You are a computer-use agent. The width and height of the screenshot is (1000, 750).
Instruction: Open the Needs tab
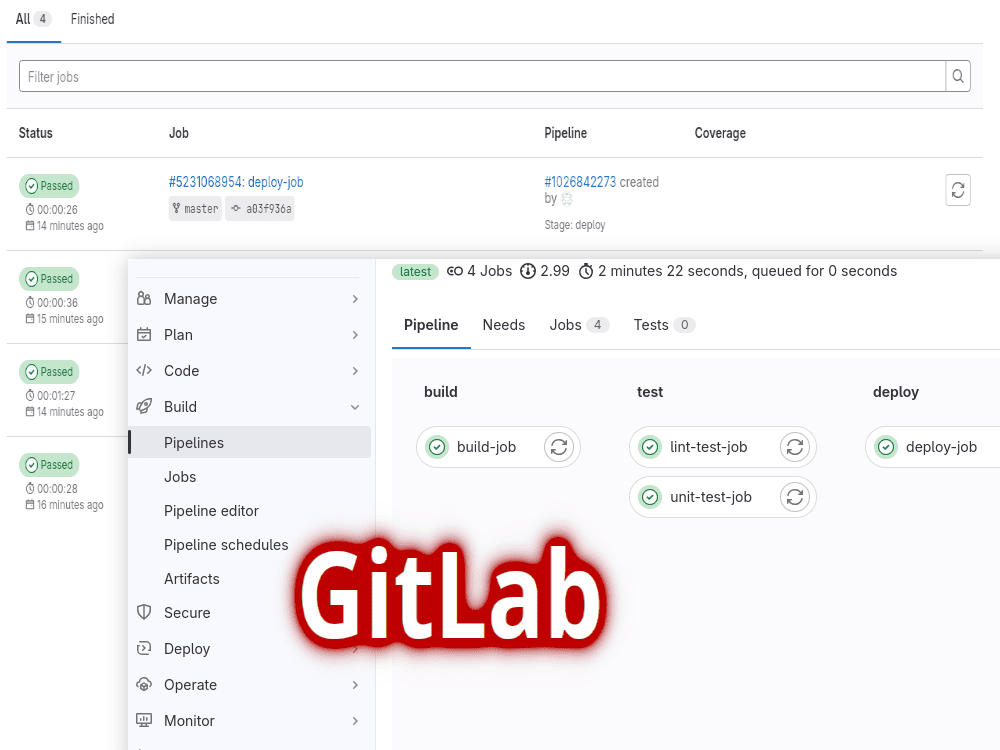pyautogui.click(x=504, y=325)
